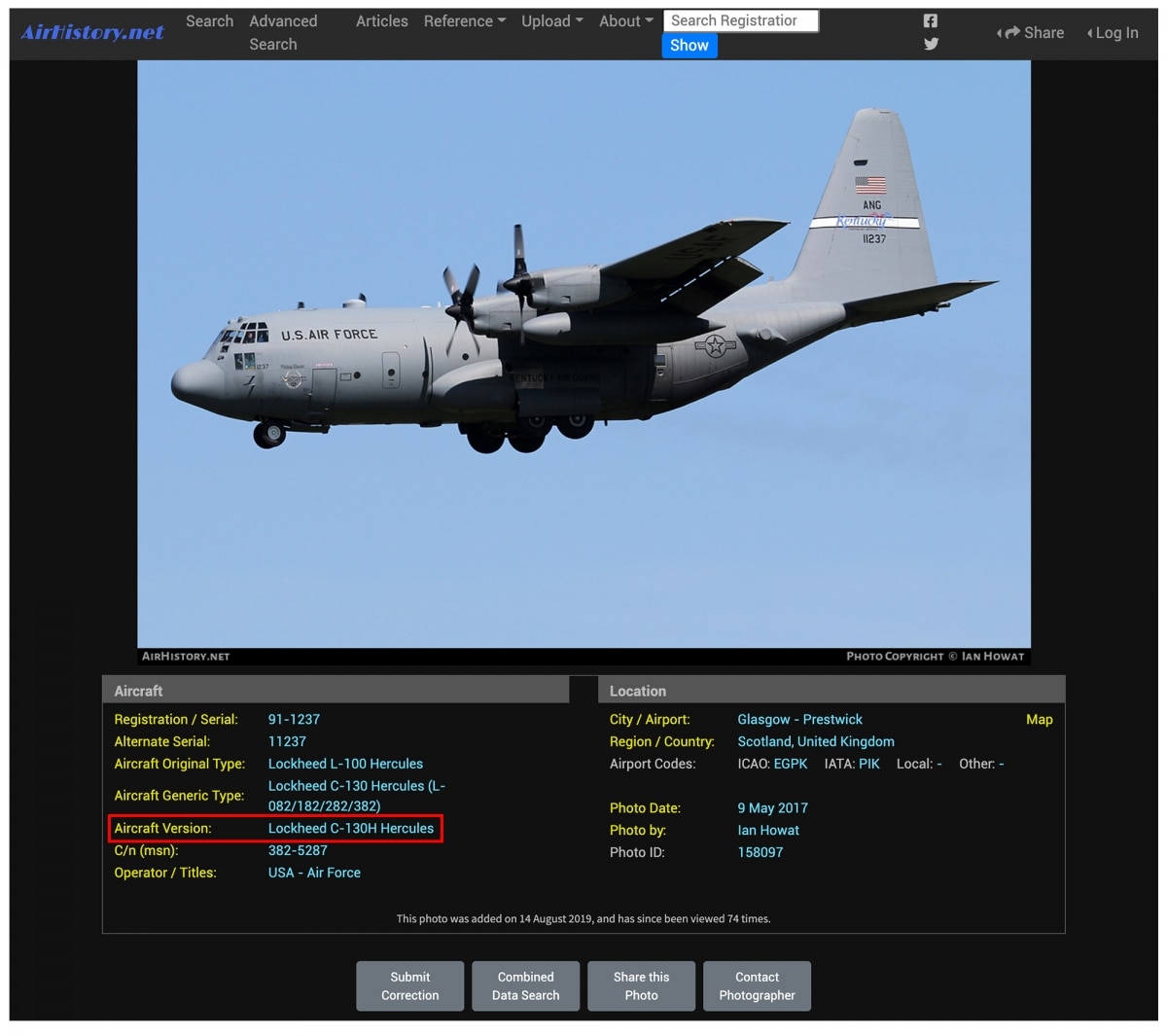Click the Search Registration input field
1167x1036 pixels.
[x=740, y=20]
